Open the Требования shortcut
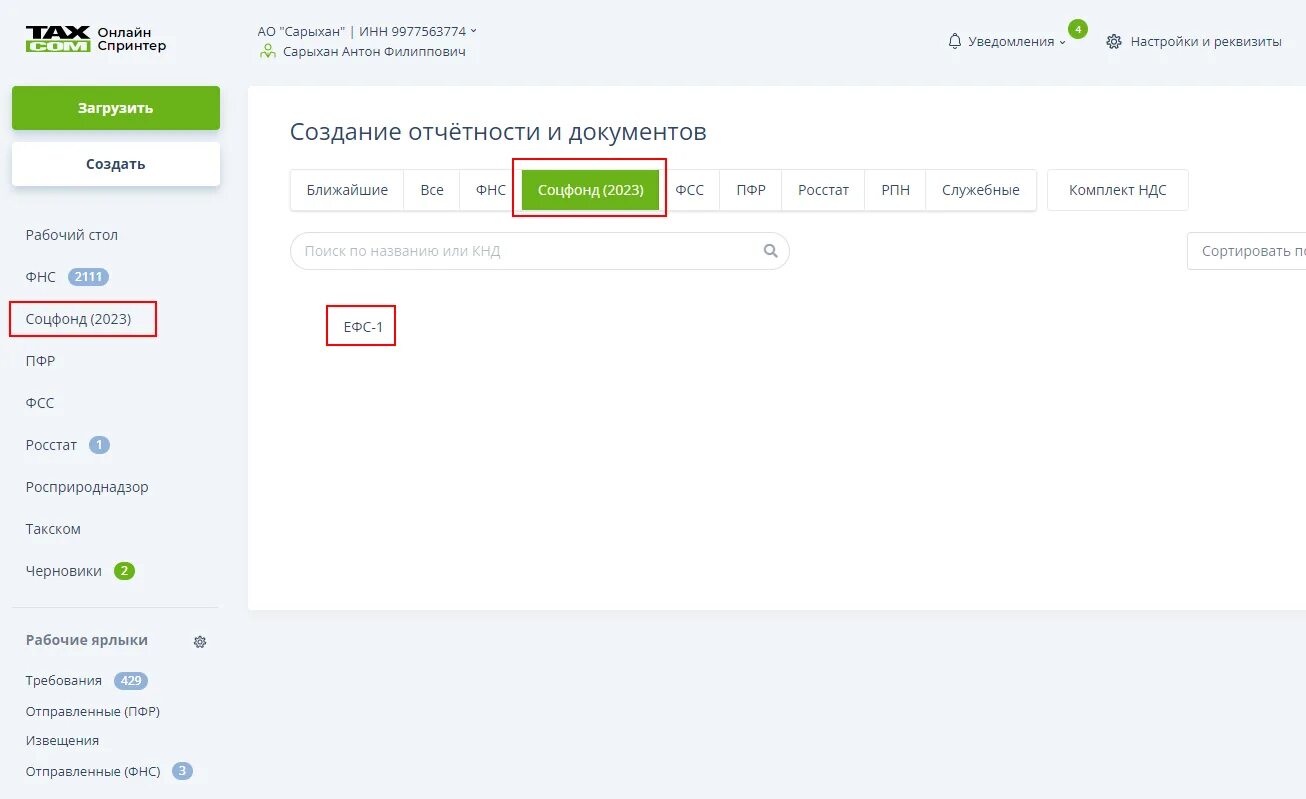This screenshot has height=799, width=1306. click(64, 681)
